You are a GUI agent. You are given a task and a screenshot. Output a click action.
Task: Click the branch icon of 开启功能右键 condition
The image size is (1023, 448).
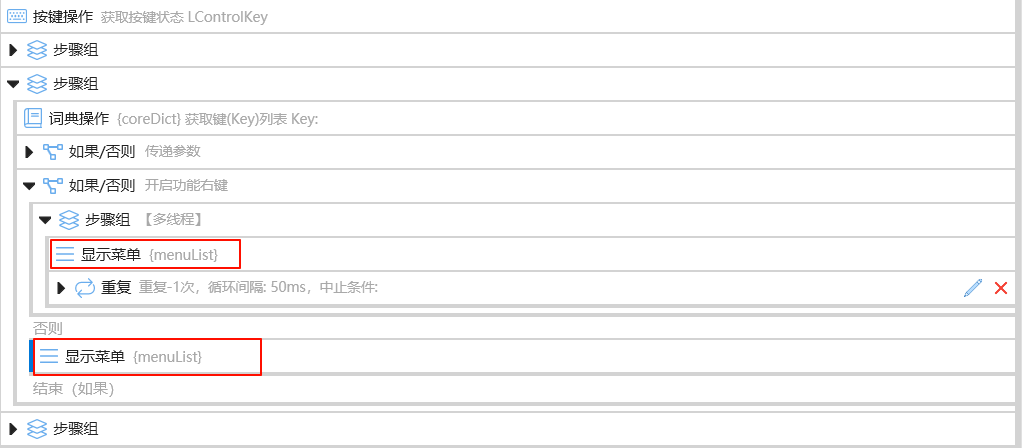click(x=53, y=186)
